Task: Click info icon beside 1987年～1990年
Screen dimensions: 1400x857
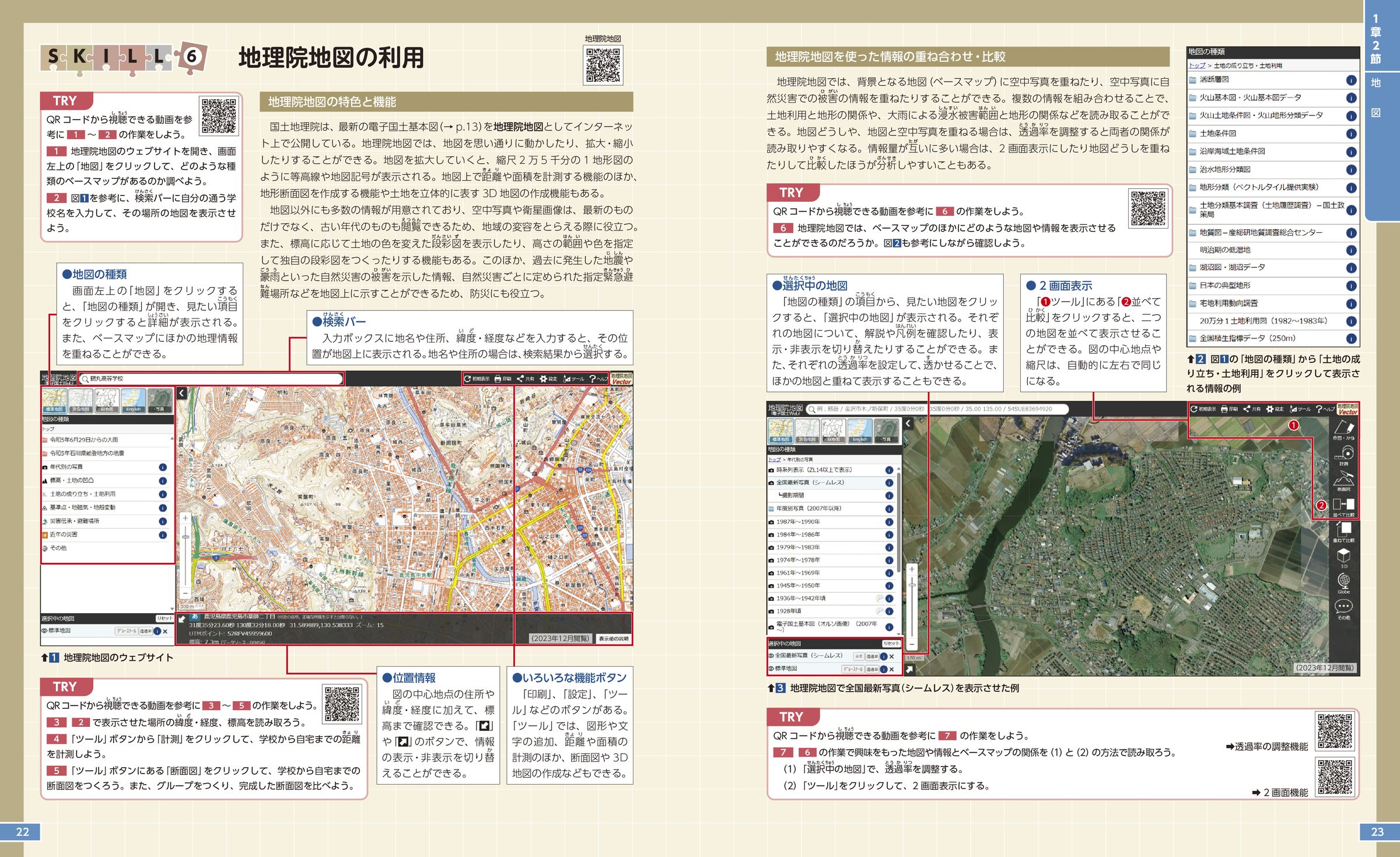Action: coord(889,522)
